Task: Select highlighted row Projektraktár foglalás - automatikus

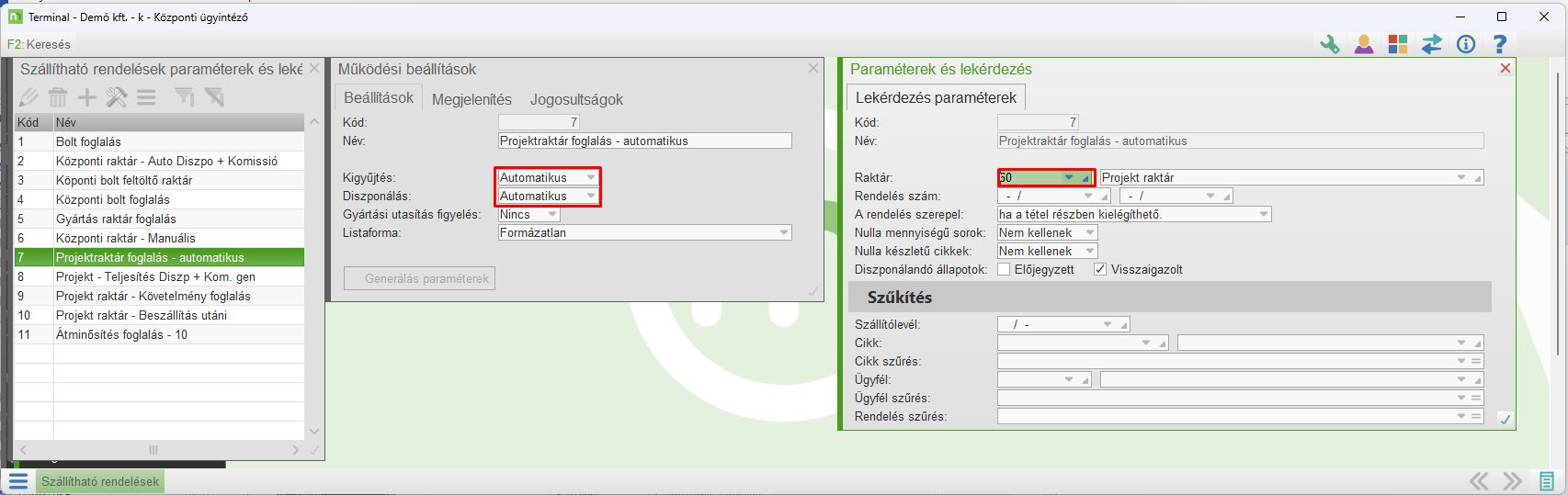Action: pos(159,257)
